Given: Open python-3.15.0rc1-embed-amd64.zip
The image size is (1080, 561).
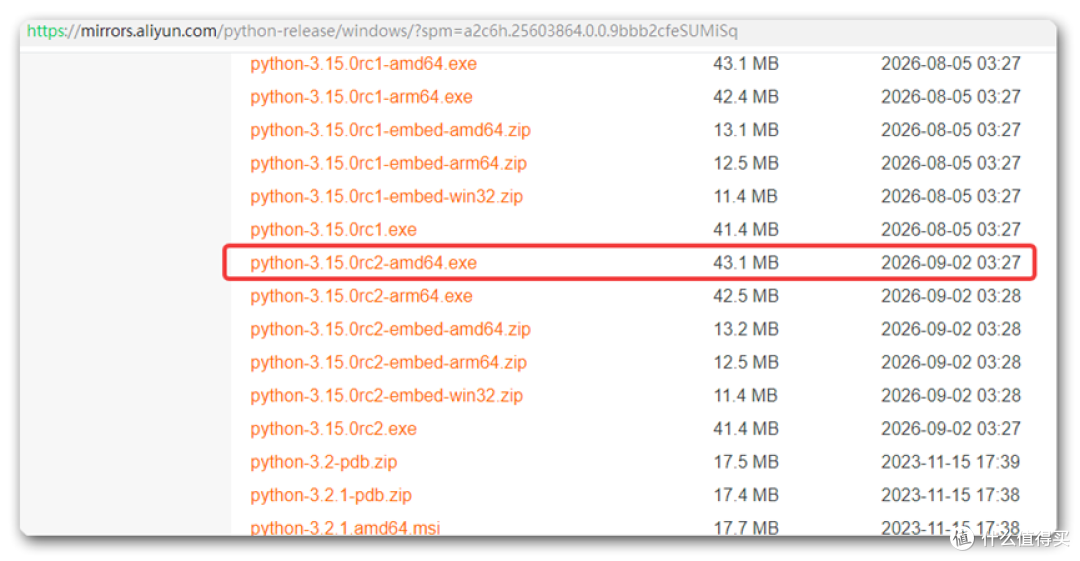Looking at the screenshot, I should pos(390,130).
